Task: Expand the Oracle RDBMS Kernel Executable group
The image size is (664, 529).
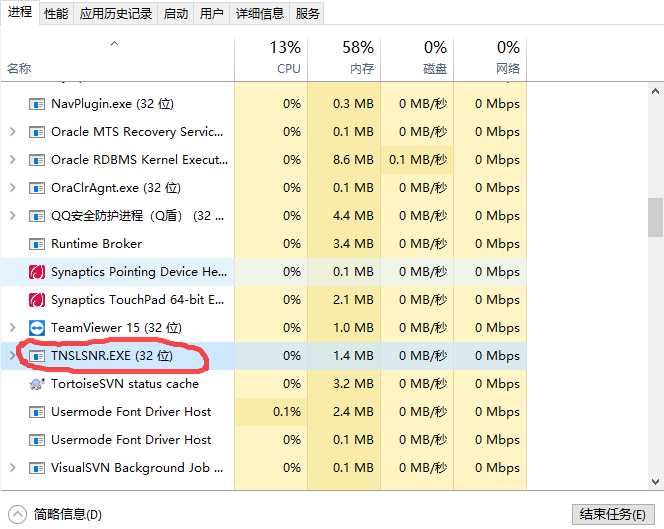Action: [x=13, y=160]
